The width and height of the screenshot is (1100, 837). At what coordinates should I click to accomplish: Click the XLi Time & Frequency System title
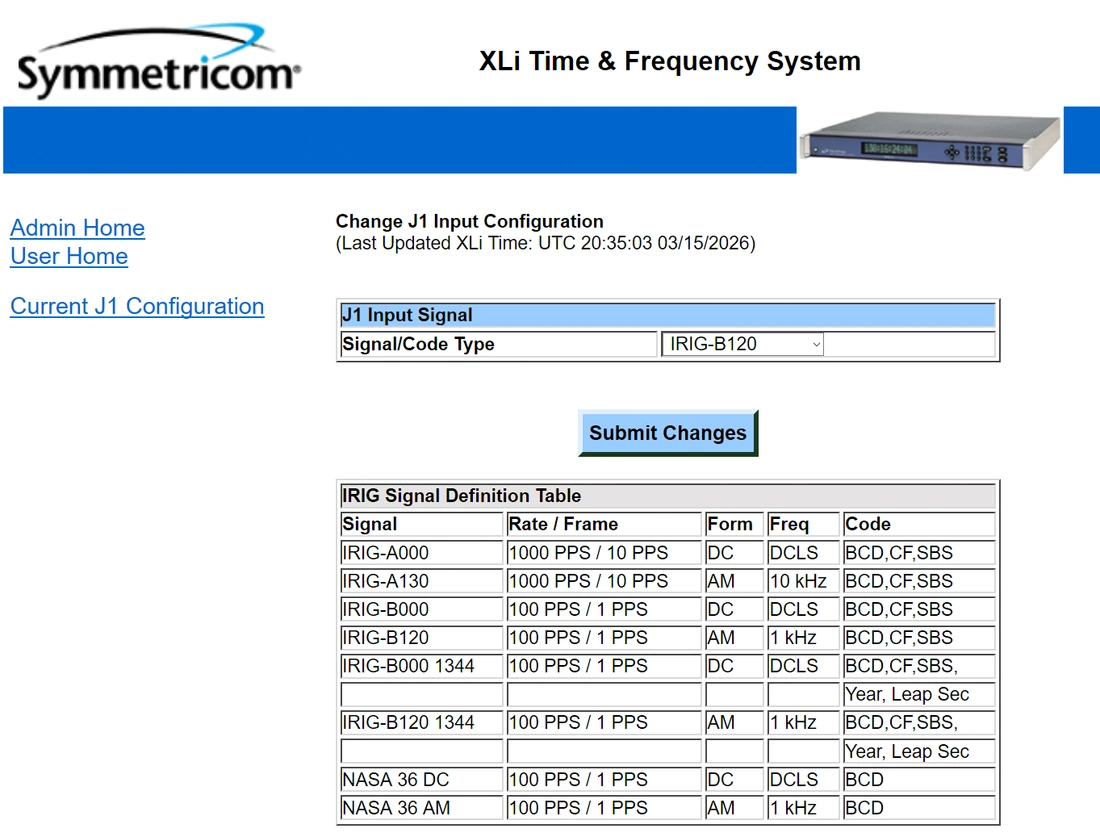pyautogui.click(x=669, y=61)
